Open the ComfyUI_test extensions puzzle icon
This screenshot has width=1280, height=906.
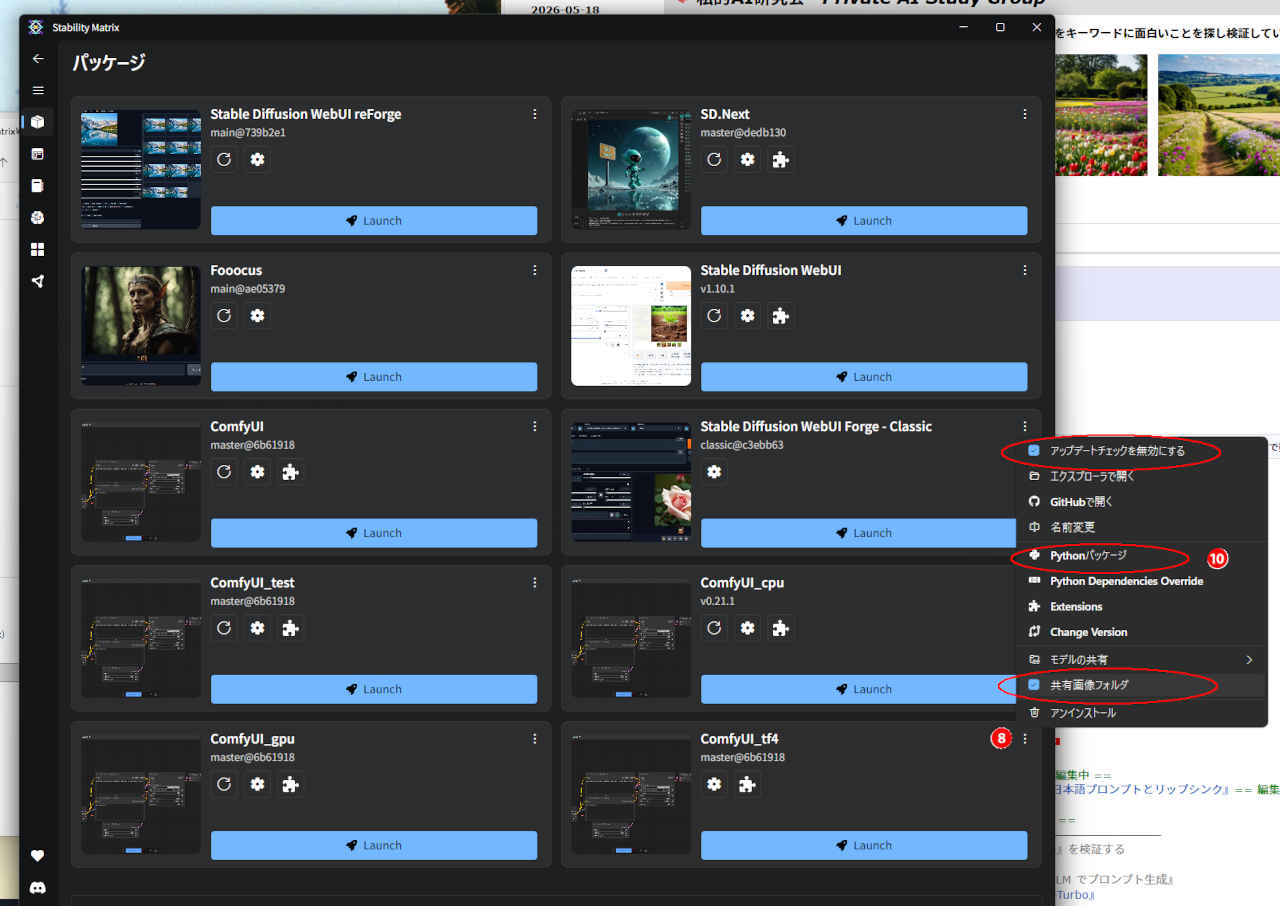click(291, 628)
